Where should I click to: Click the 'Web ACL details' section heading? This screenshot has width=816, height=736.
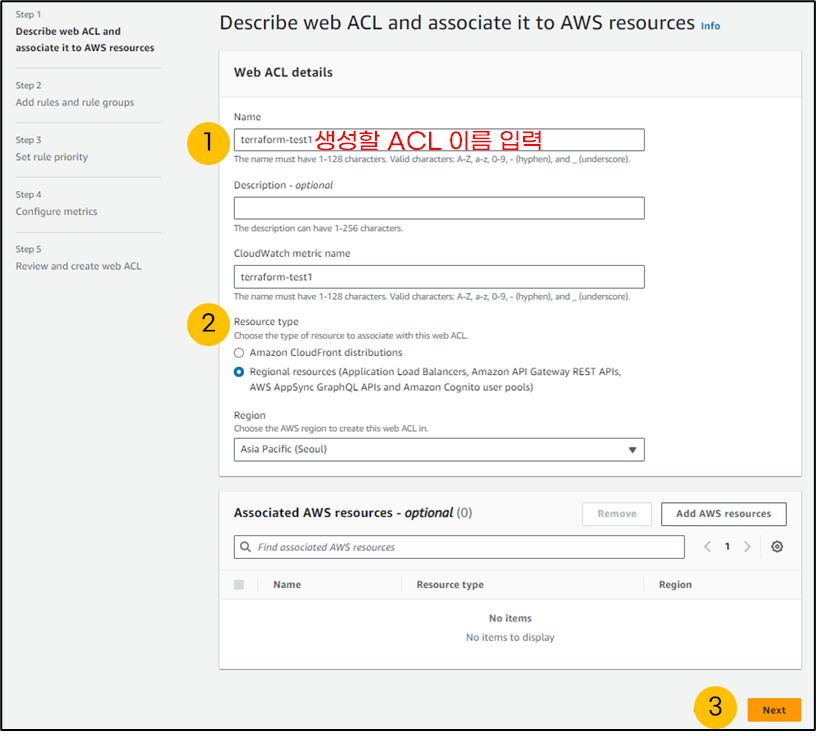283,72
